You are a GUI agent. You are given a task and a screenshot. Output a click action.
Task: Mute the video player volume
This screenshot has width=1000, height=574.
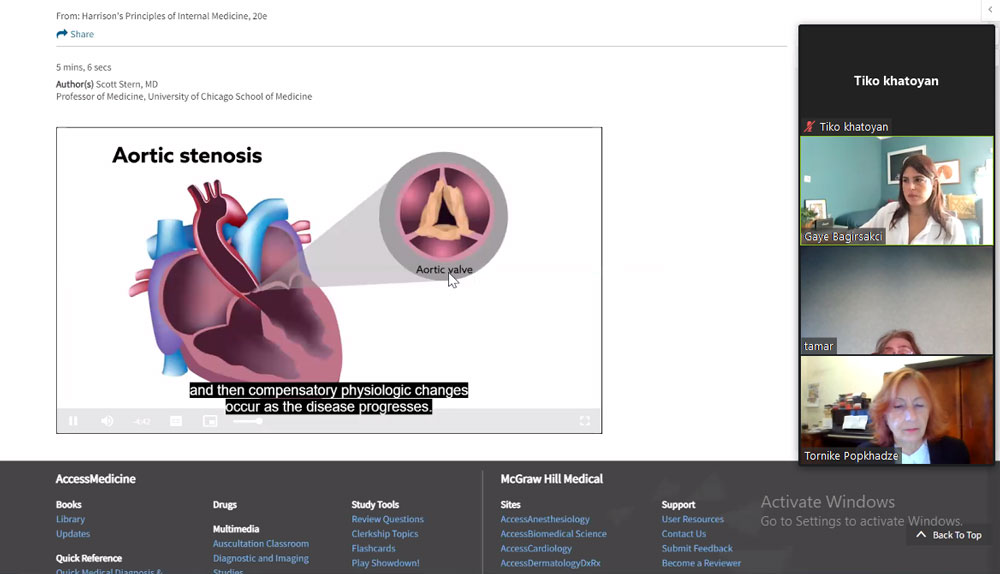tap(107, 421)
